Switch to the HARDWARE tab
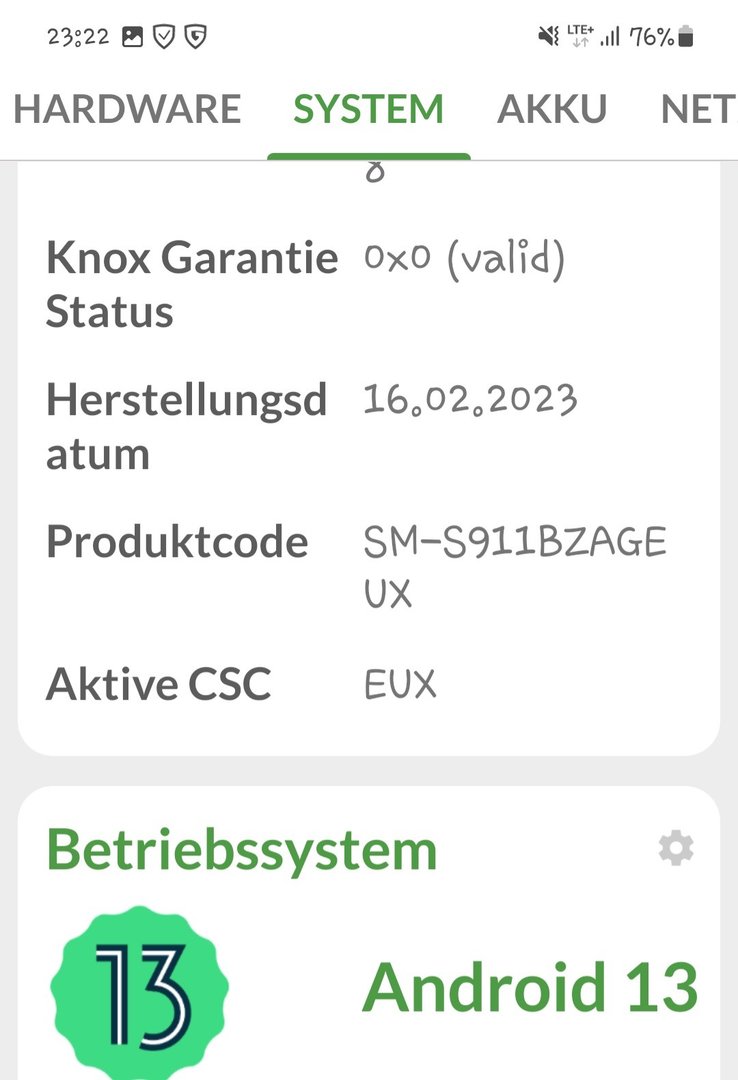Image resolution: width=738 pixels, height=1080 pixels. coord(127,109)
